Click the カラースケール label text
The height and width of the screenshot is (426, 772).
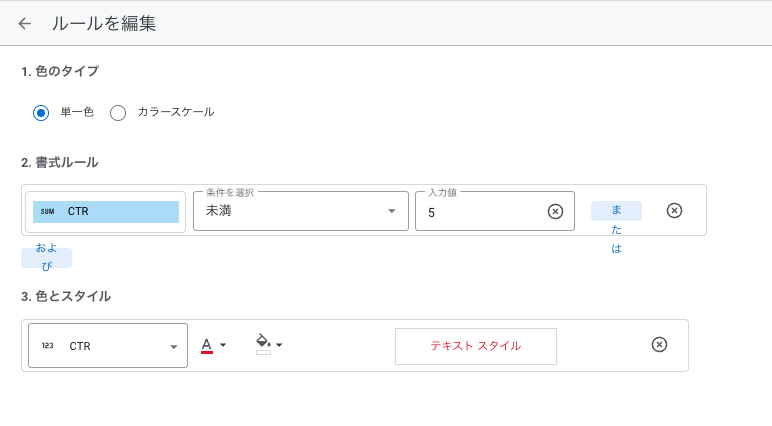pyautogui.click(x=176, y=112)
